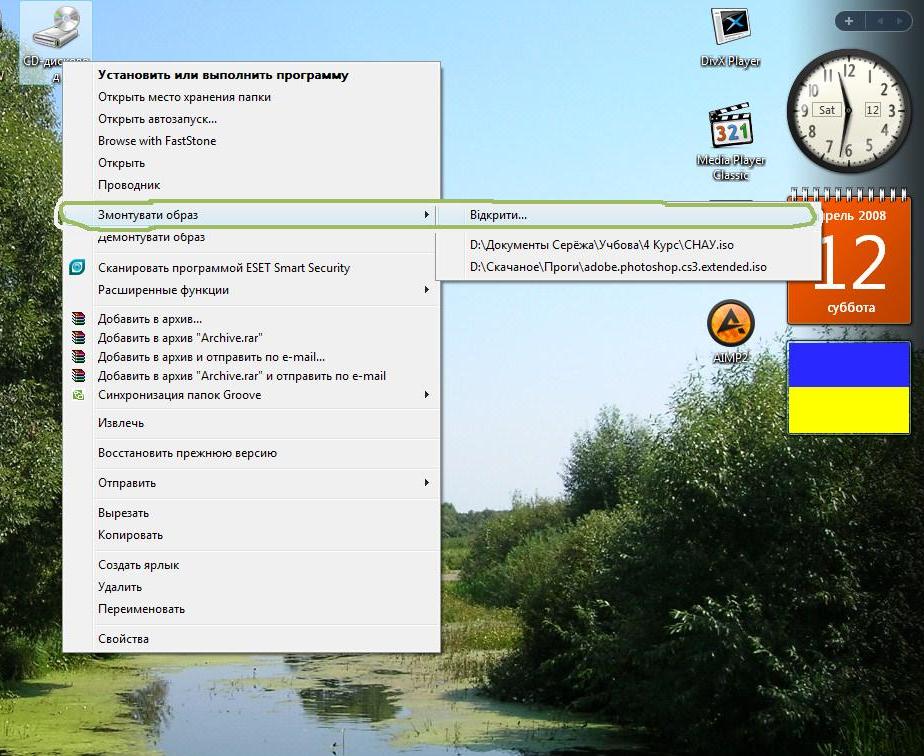The width and height of the screenshot is (924, 756).
Task: Click 'Установить или выполнить программу'
Action: (223, 75)
